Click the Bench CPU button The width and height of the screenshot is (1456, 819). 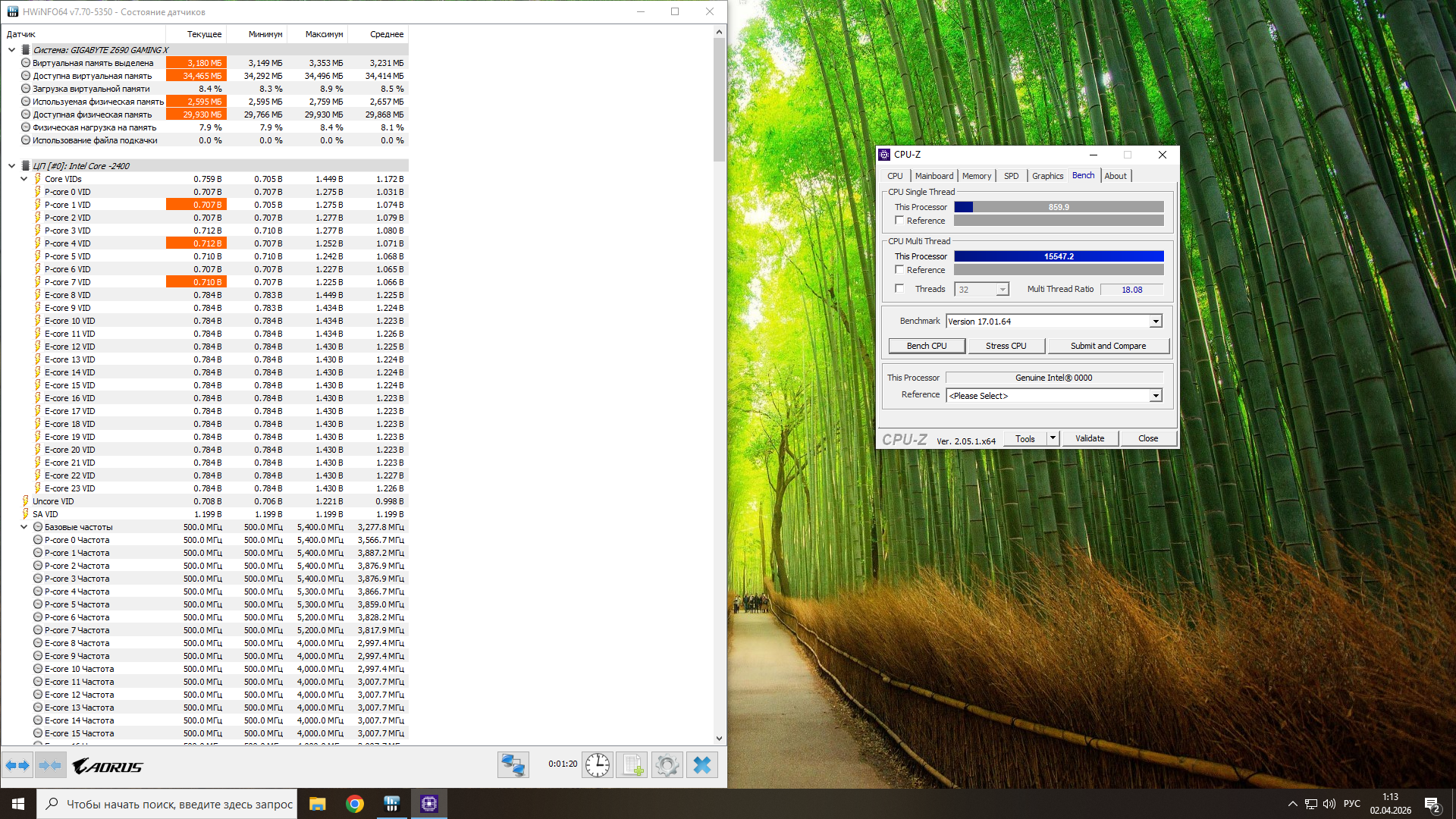point(927,346)
